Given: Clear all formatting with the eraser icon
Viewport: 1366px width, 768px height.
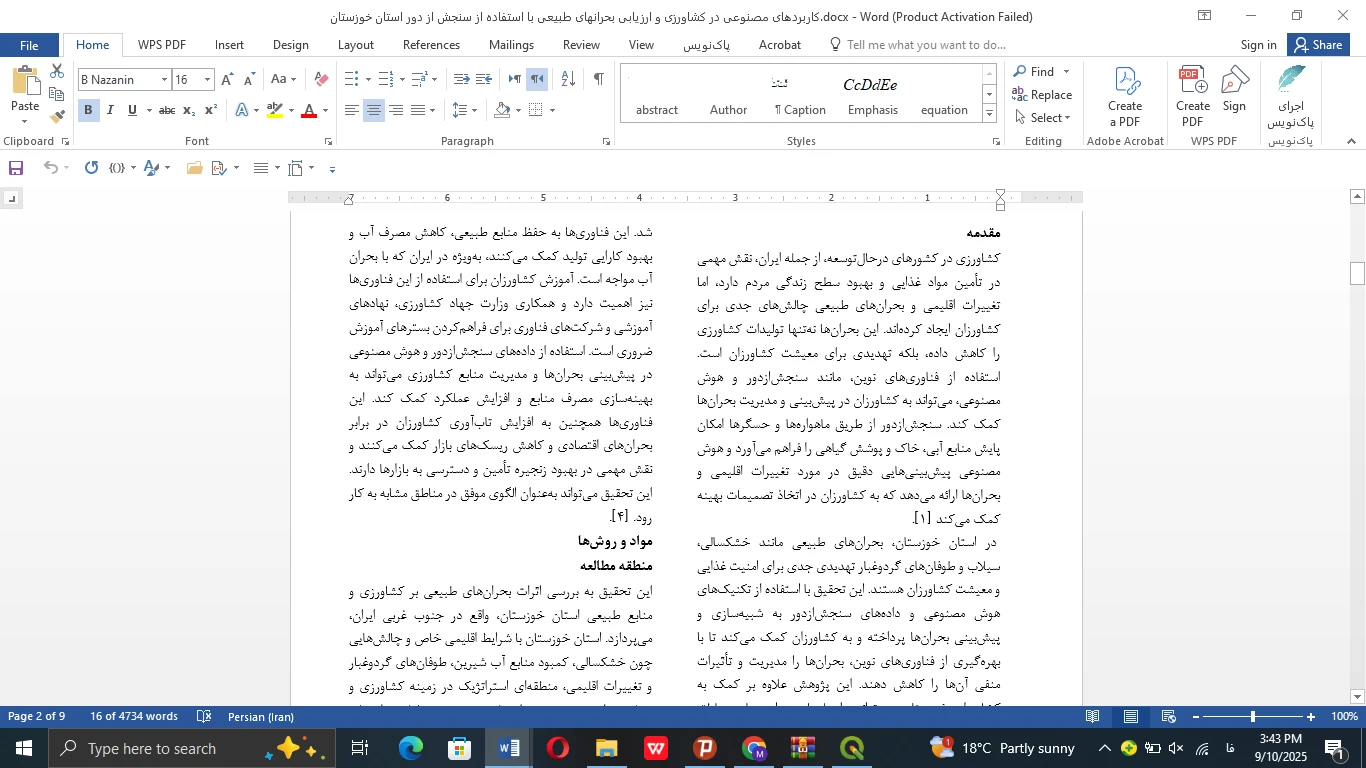Looking at the screenshot, I should click(x=321, y=80).
